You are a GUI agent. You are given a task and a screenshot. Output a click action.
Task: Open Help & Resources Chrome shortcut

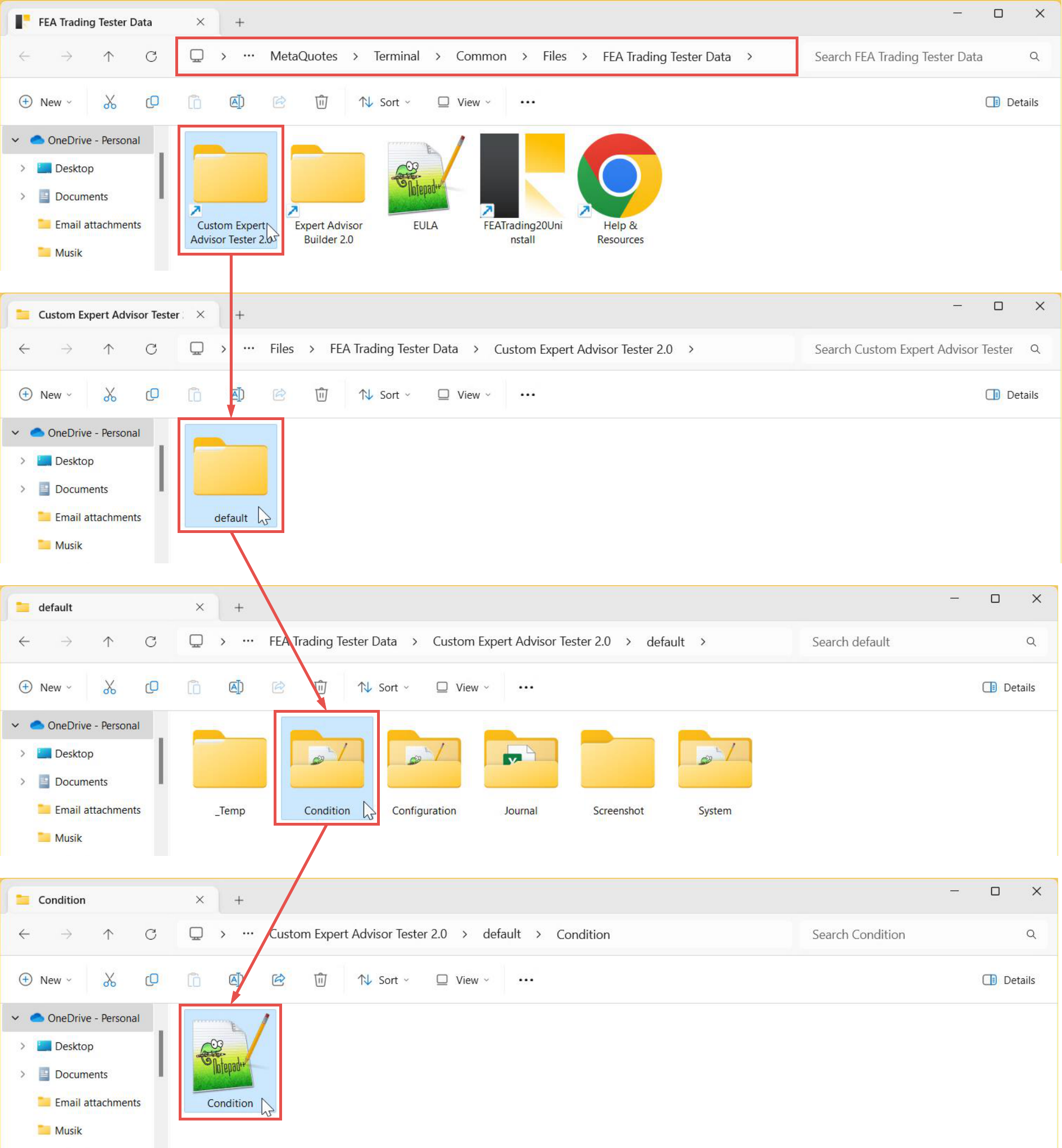click(620, 189)
